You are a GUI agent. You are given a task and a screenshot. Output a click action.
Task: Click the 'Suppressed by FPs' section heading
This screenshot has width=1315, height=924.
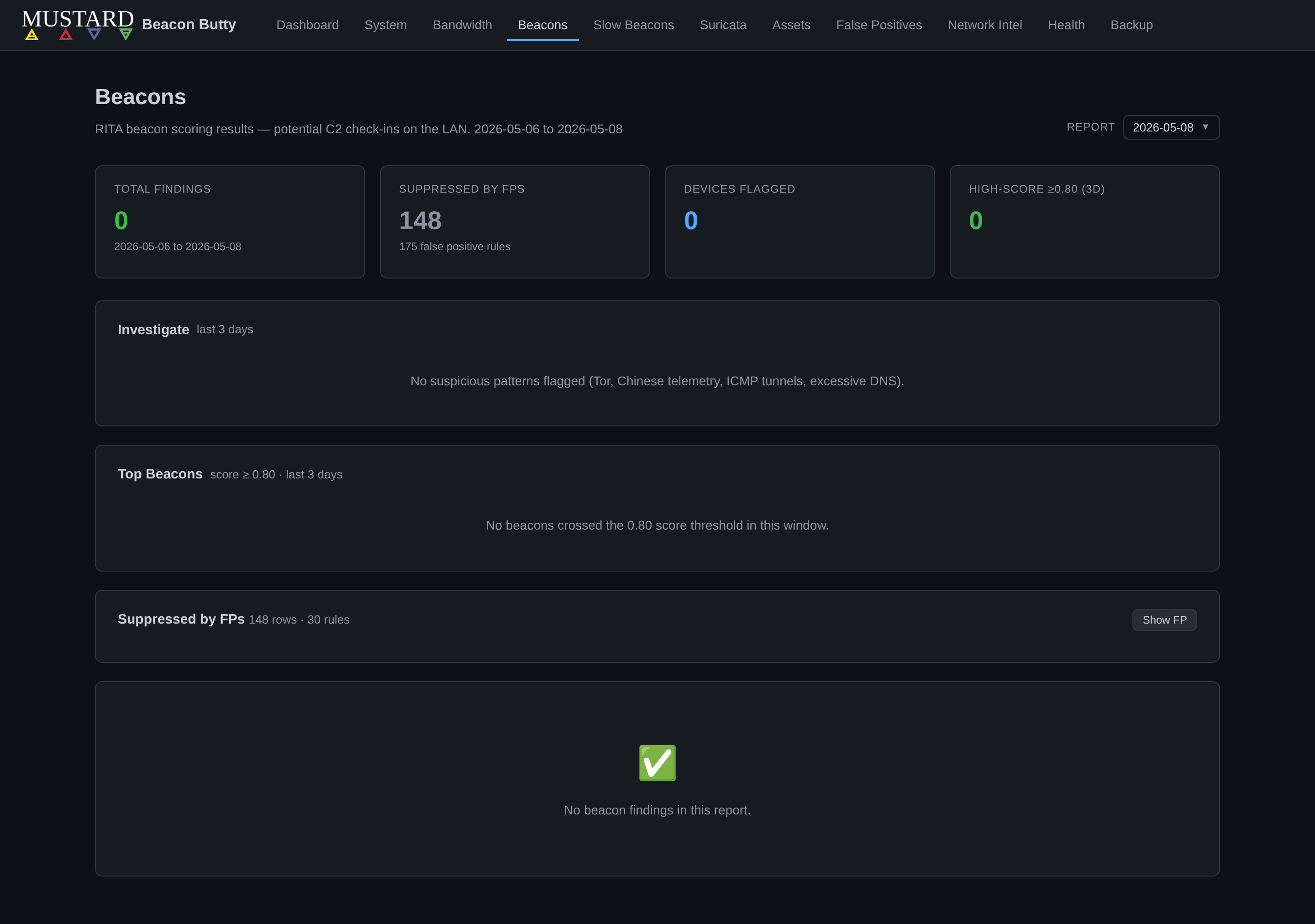(x=181, y=619)
